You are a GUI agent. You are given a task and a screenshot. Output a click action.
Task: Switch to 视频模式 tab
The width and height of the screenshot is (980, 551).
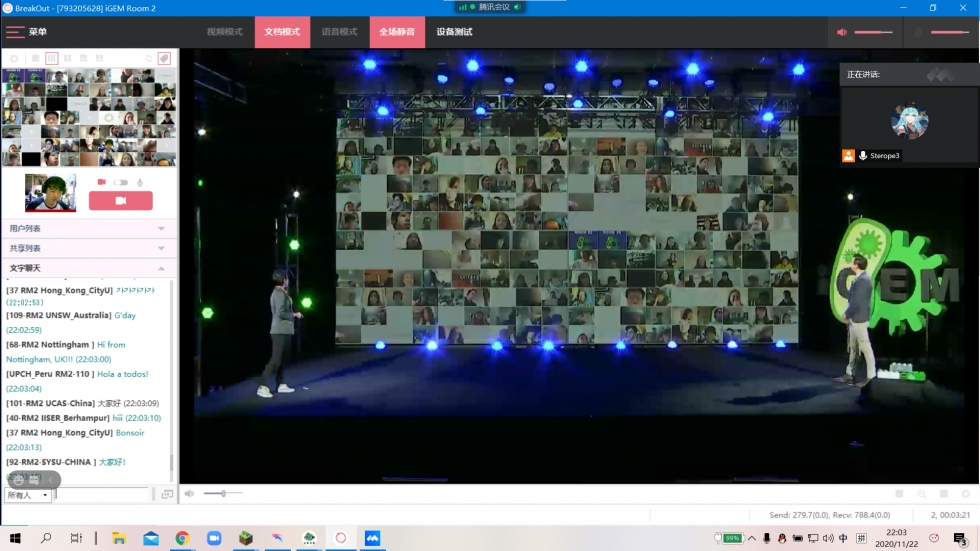point(225,32)
